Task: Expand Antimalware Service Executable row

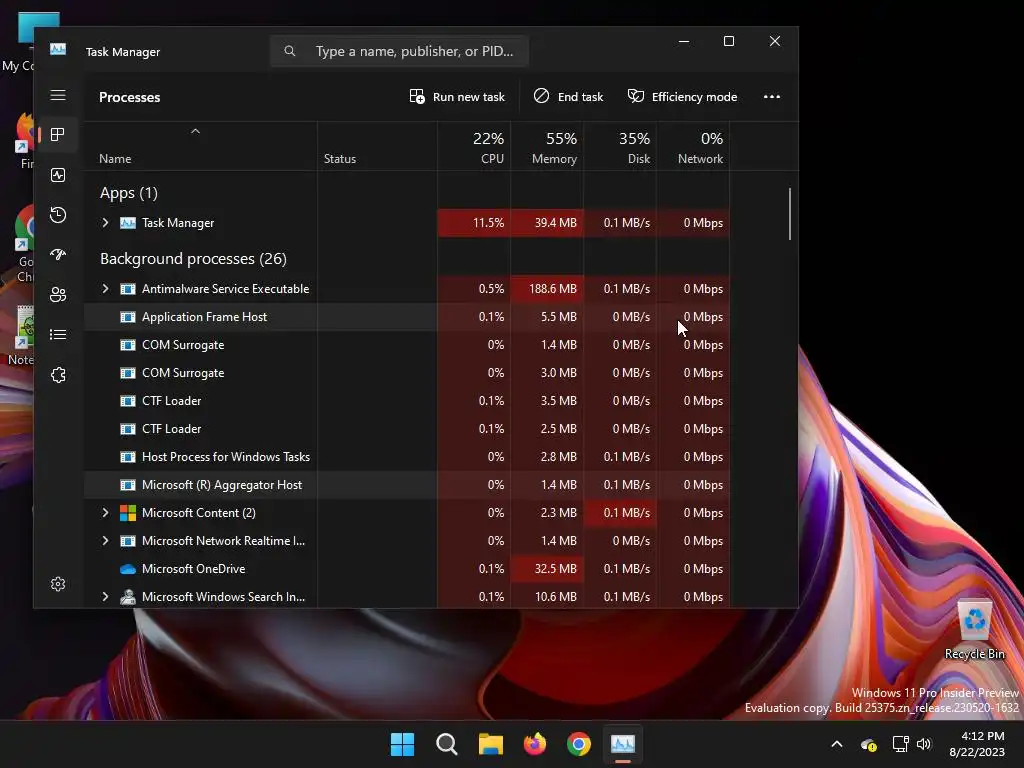Action: [x=105, y=289]
